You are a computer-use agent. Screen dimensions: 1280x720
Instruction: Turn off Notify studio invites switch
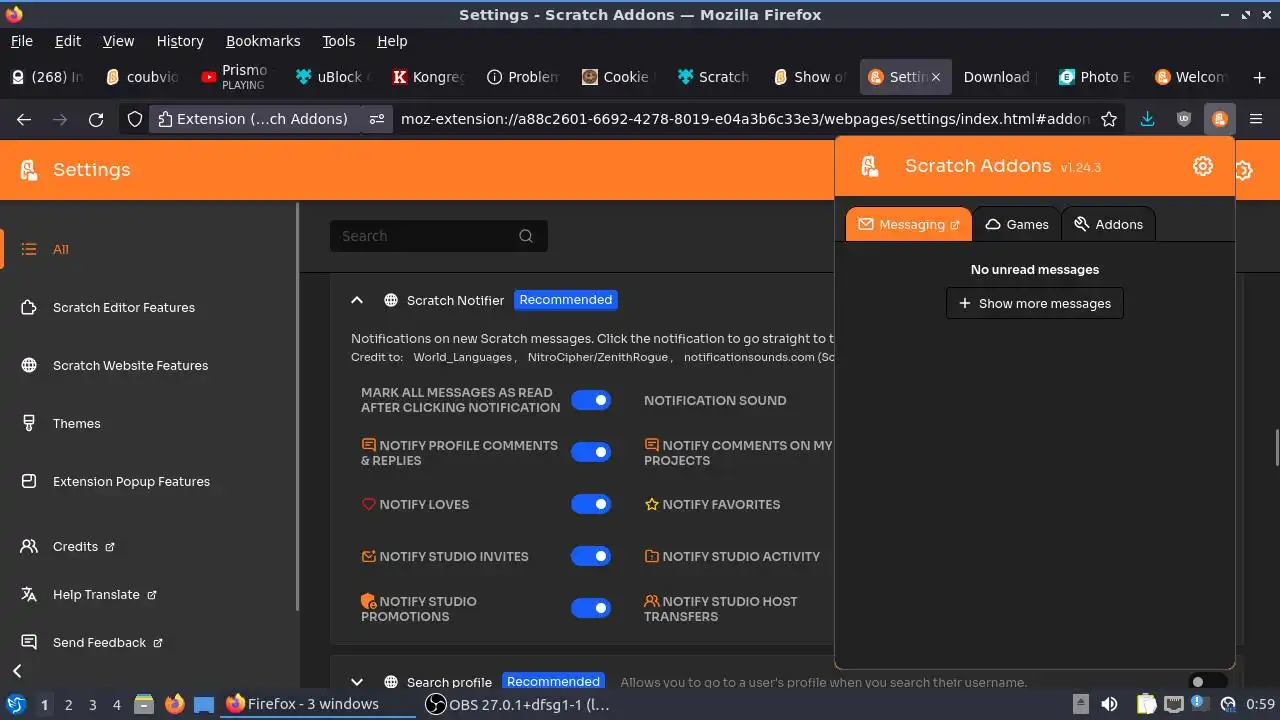click(591, 556)
